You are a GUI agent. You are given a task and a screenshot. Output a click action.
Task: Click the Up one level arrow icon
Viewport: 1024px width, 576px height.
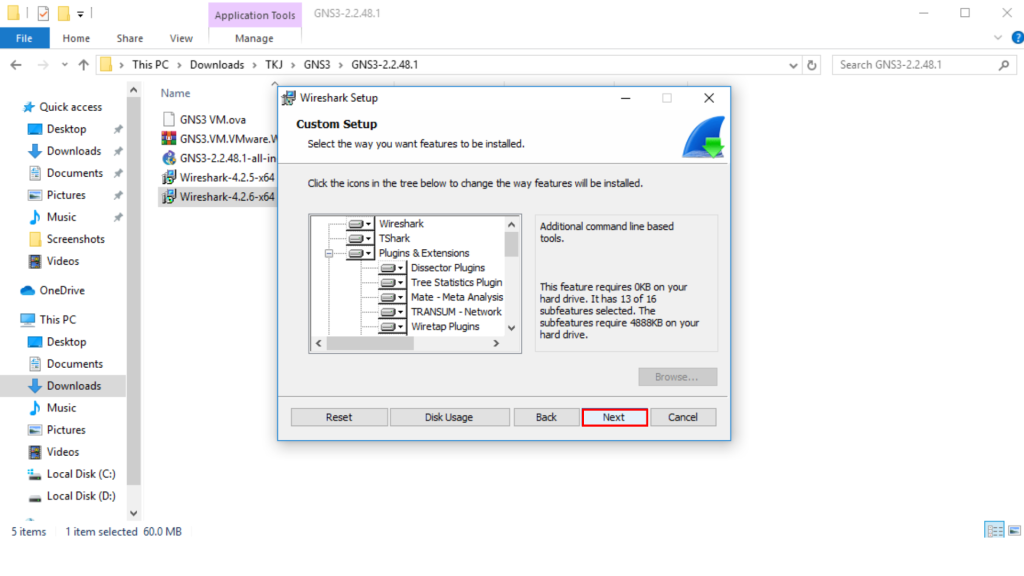tap(83, 65)
